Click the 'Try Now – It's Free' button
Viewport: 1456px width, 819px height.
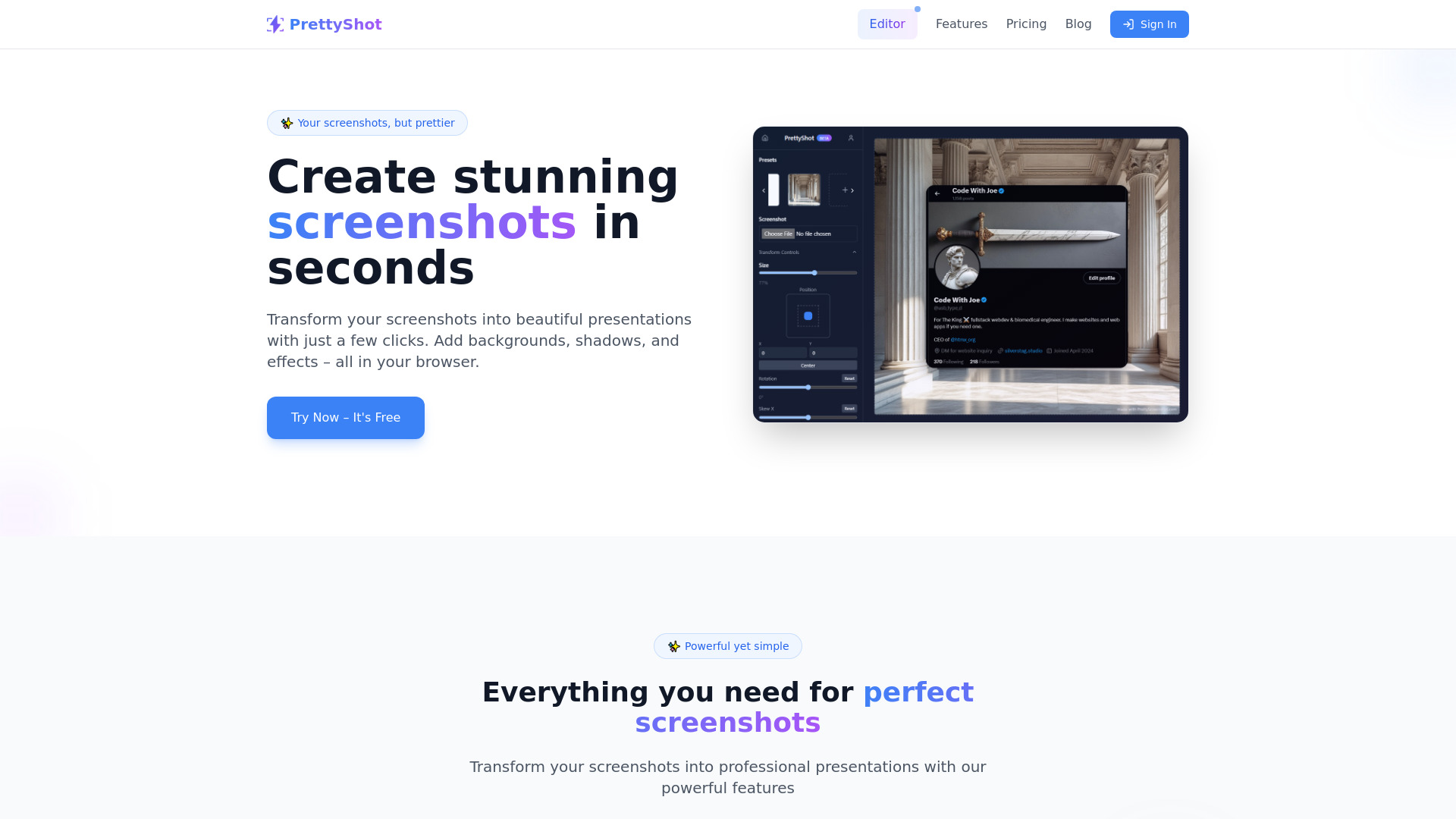point(345,417)
